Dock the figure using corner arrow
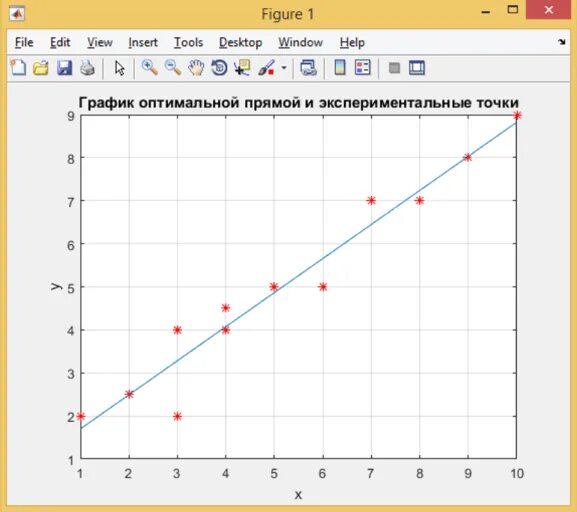 click(x=562, y=42)
